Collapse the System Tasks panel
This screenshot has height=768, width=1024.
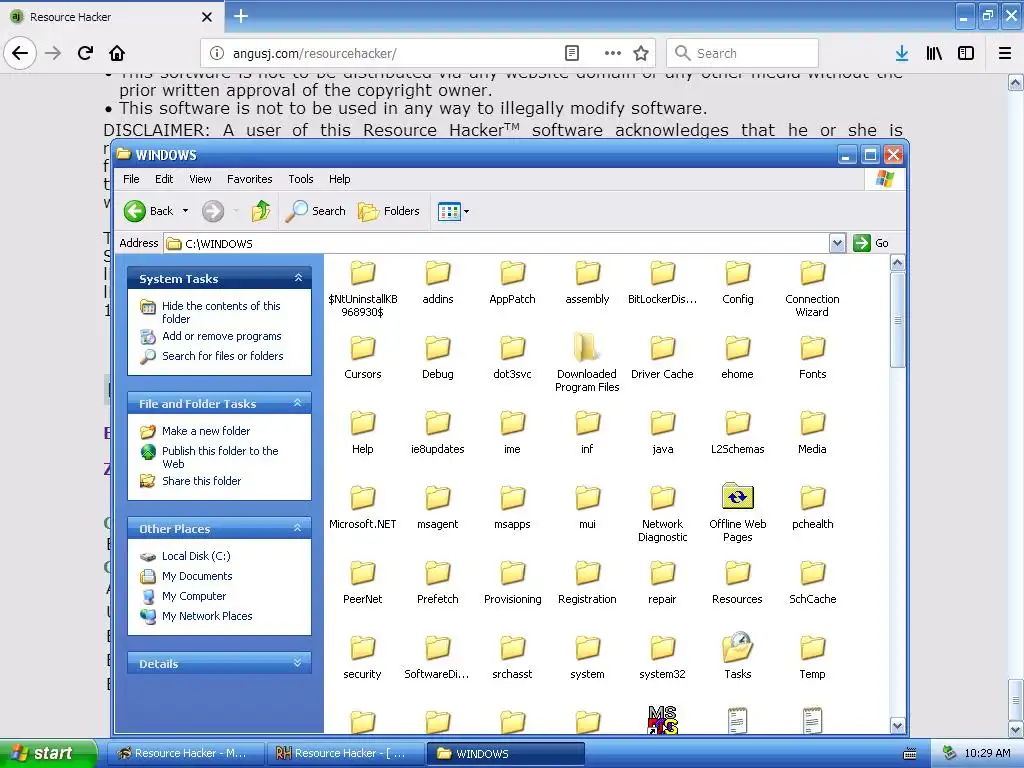coord(298,278)
